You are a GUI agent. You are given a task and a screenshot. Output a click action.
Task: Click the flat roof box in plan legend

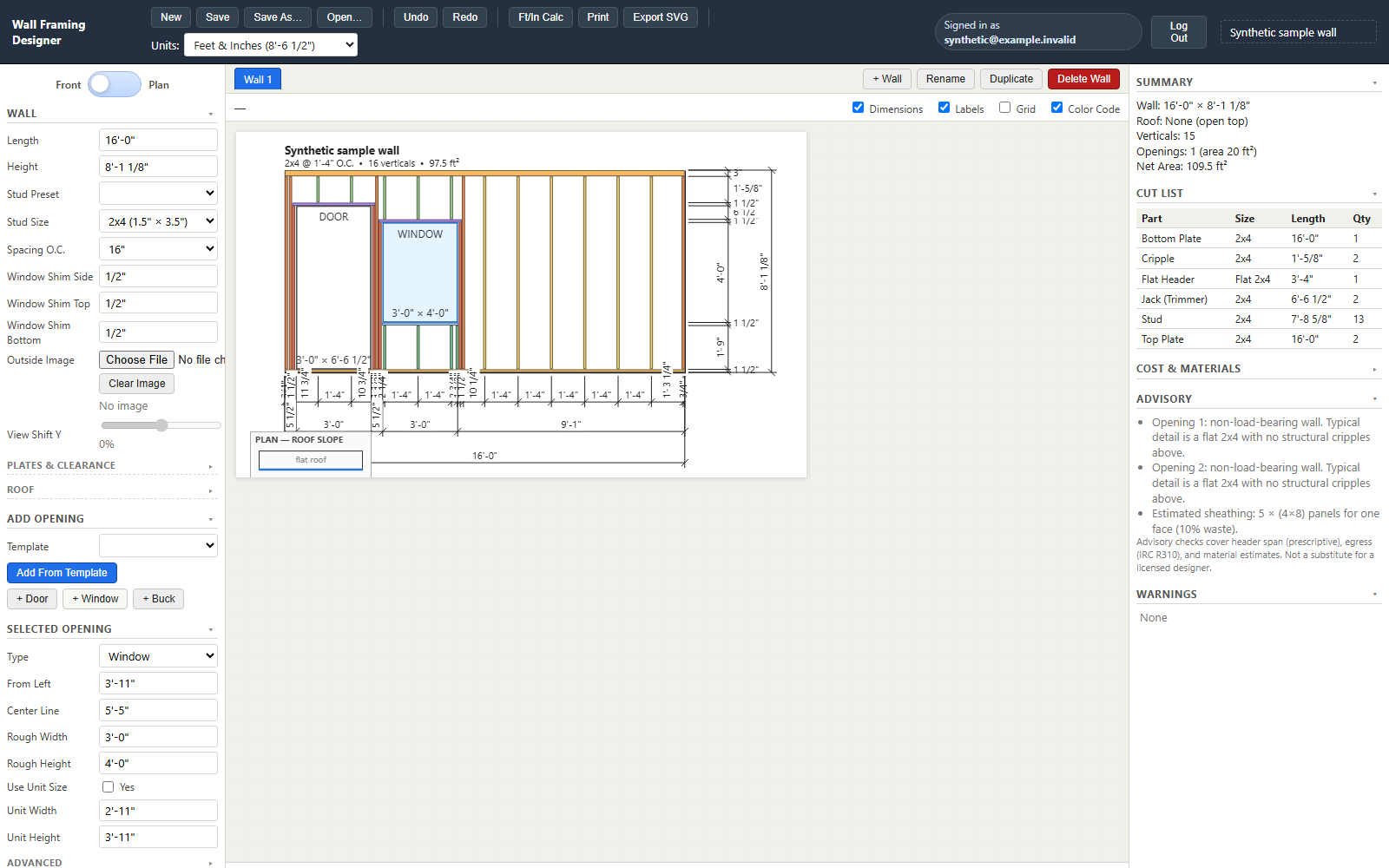pyautogui.click(x=311, y=460)
